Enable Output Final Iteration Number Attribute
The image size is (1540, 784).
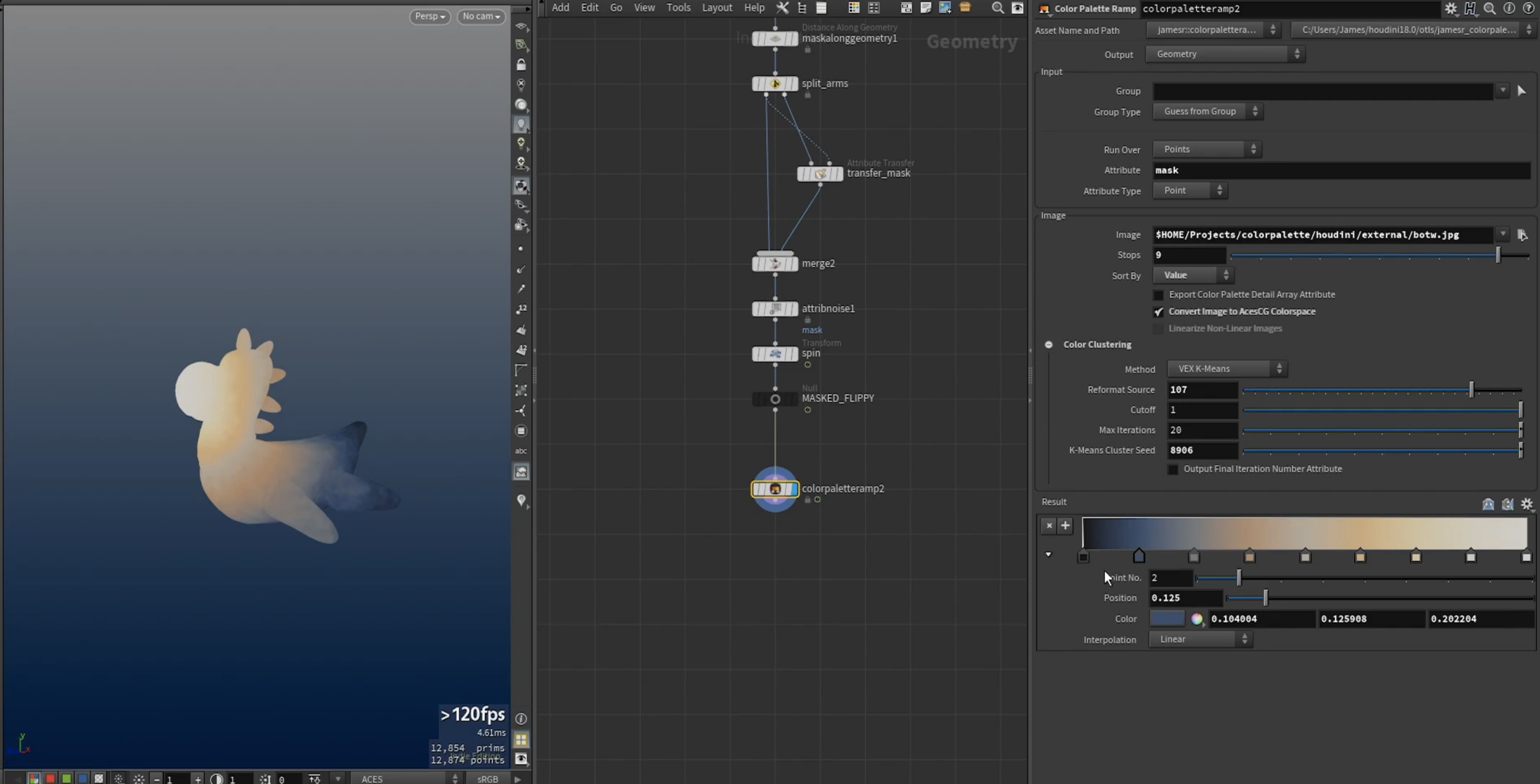[x=1173, y=469]
